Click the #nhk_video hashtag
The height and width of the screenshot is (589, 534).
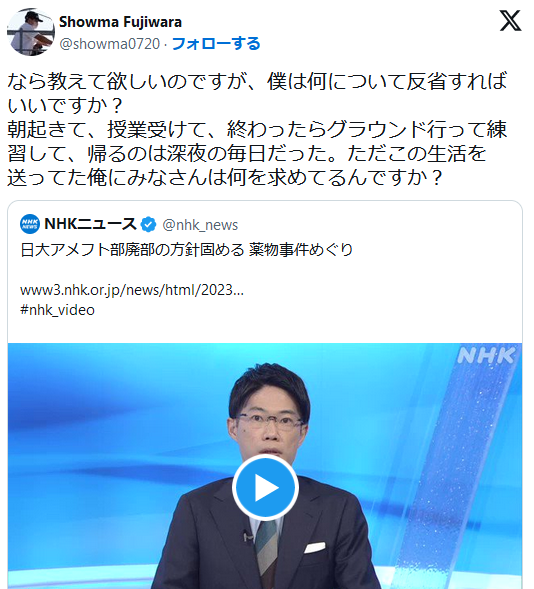[57, 310]
